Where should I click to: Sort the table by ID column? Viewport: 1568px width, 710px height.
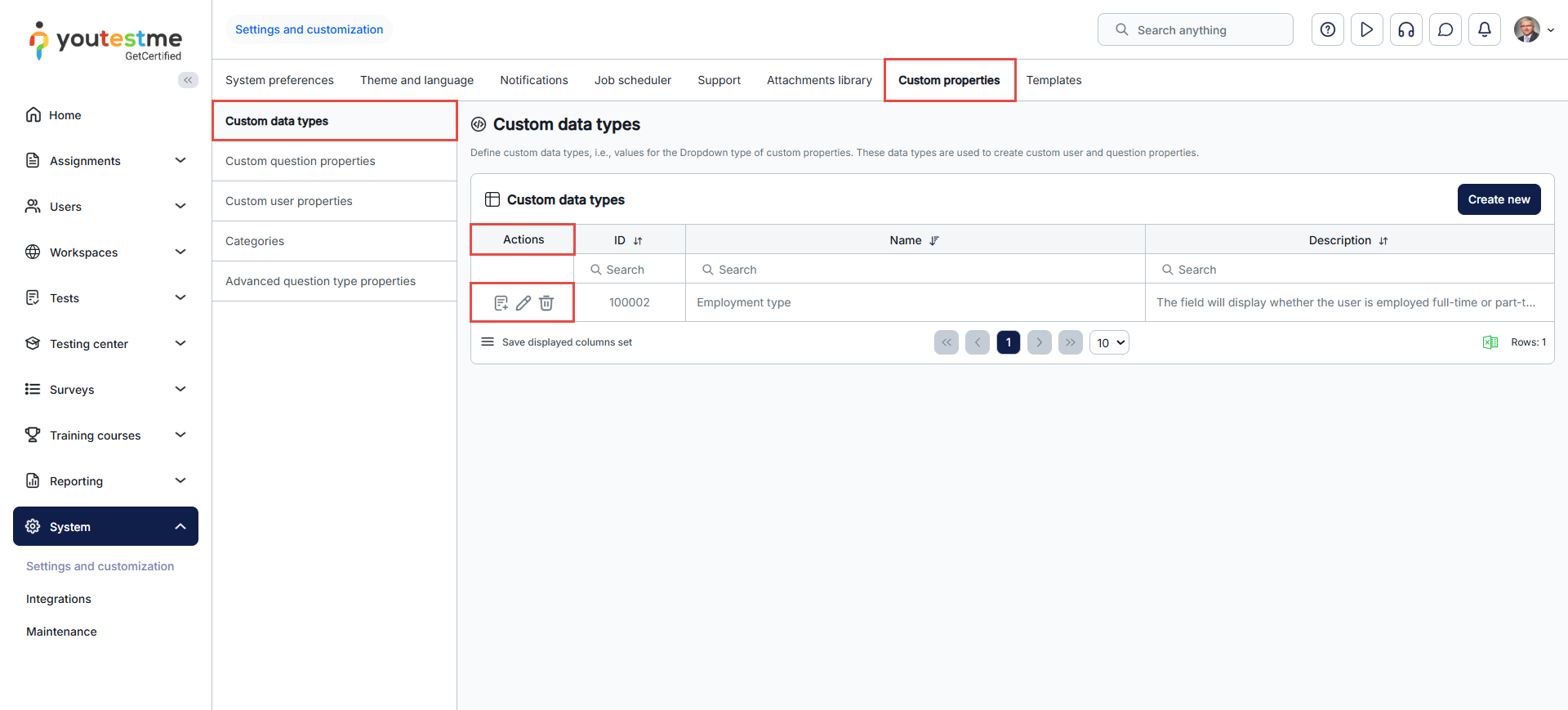coord(638,241)
